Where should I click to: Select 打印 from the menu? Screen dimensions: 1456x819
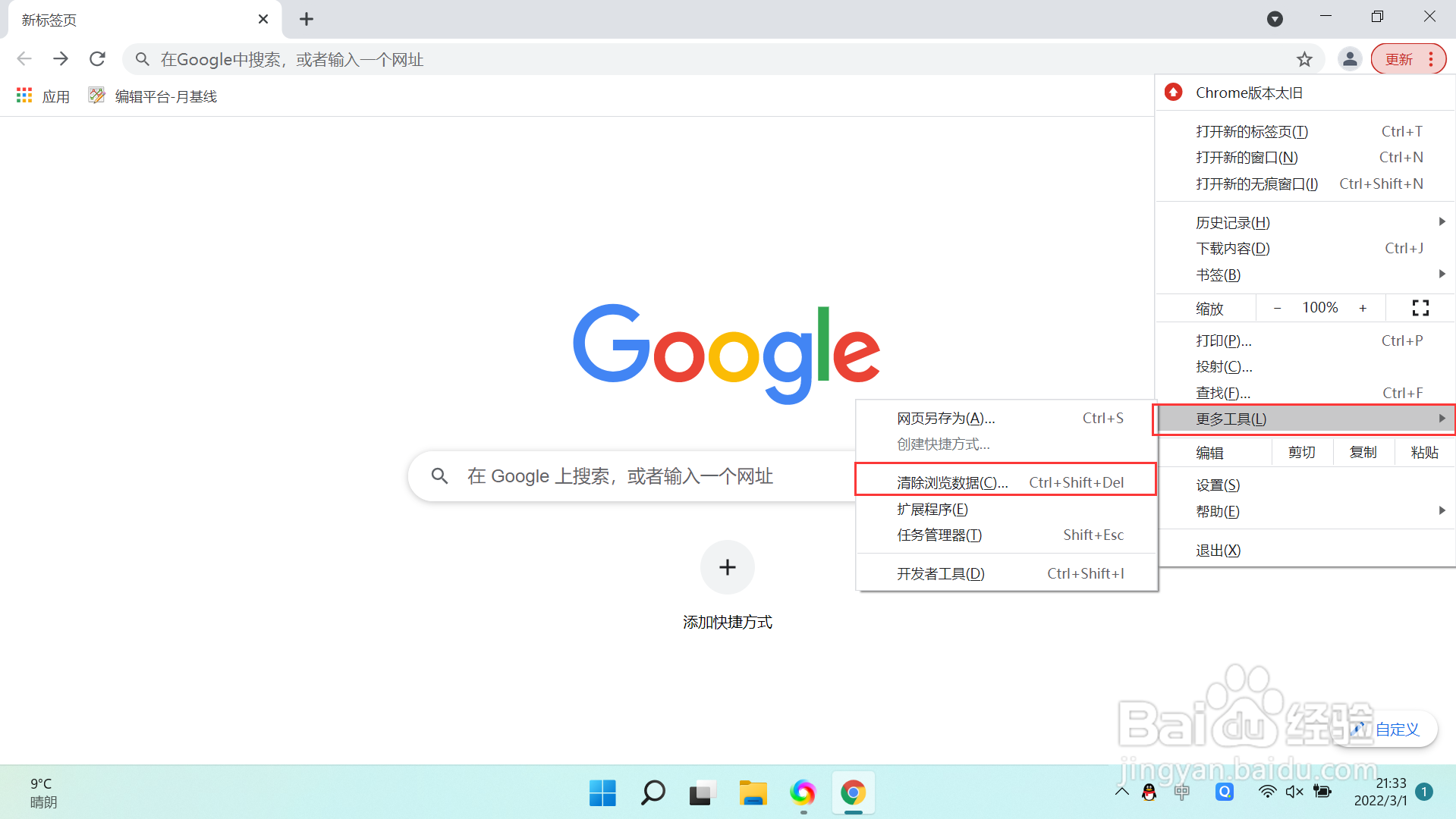[x=1306, y=341]
